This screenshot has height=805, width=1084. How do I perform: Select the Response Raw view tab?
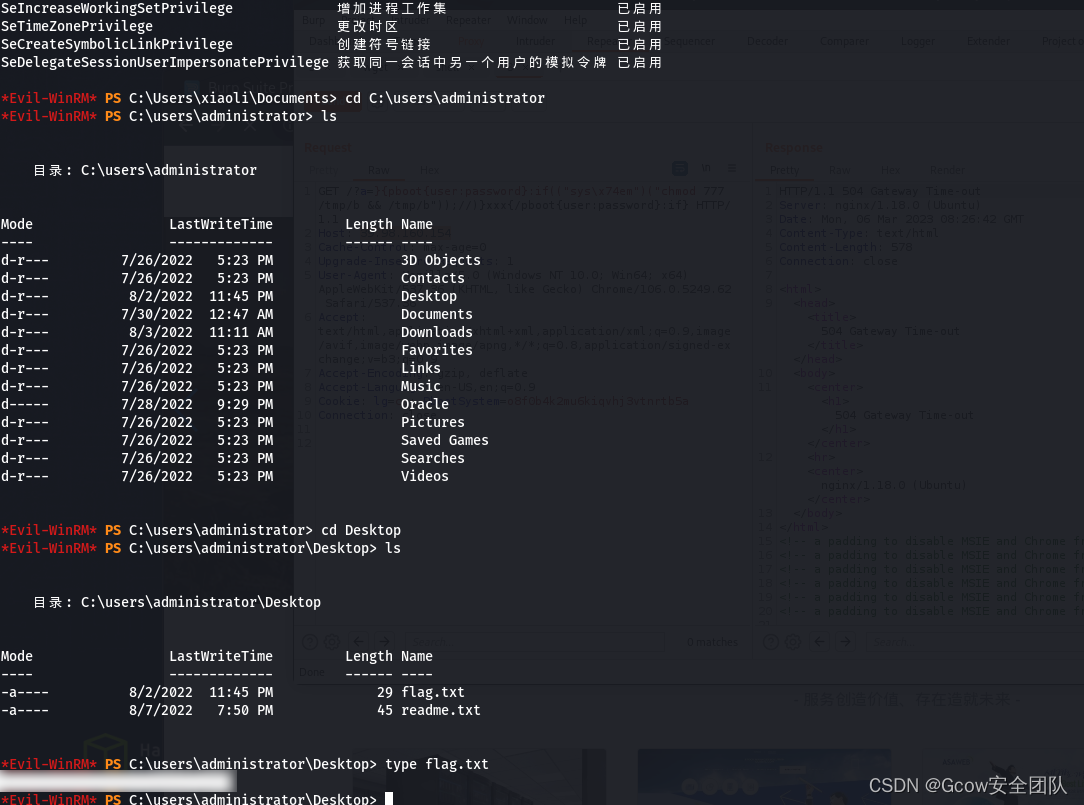pos(839,170)
